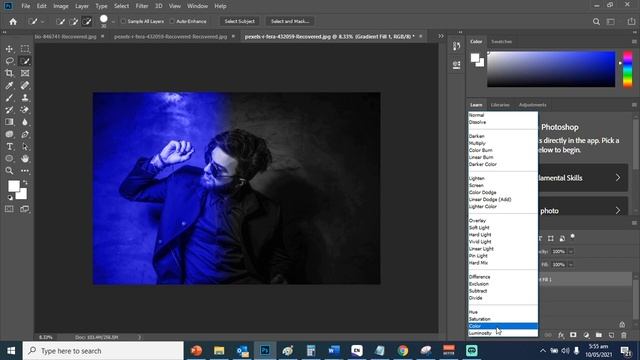Expand more document tabs arrows

point(441,36)
